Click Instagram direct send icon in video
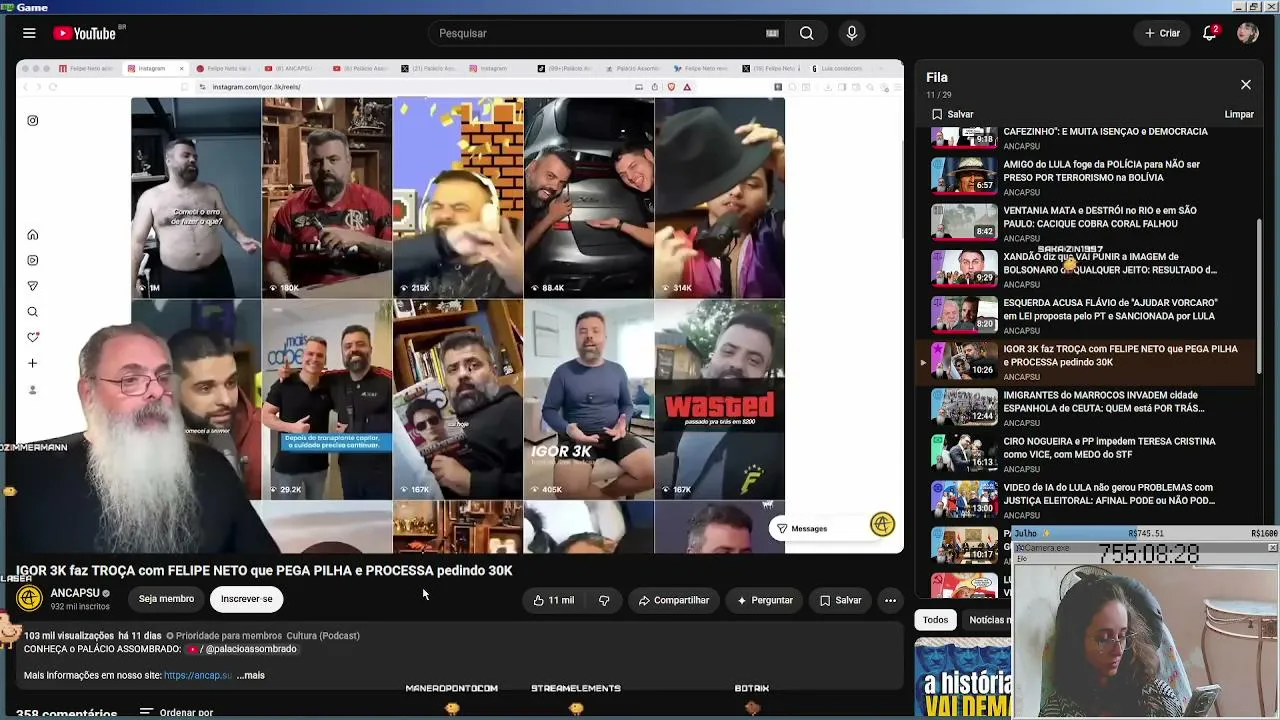 tap(33, 286)
